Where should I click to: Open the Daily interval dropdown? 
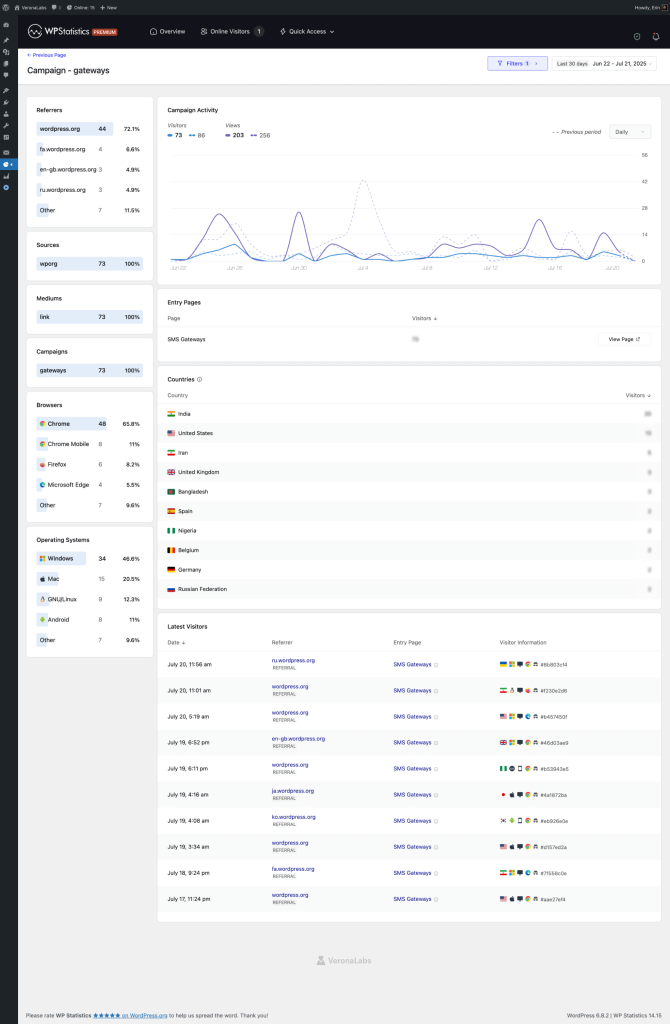(630, 132)
